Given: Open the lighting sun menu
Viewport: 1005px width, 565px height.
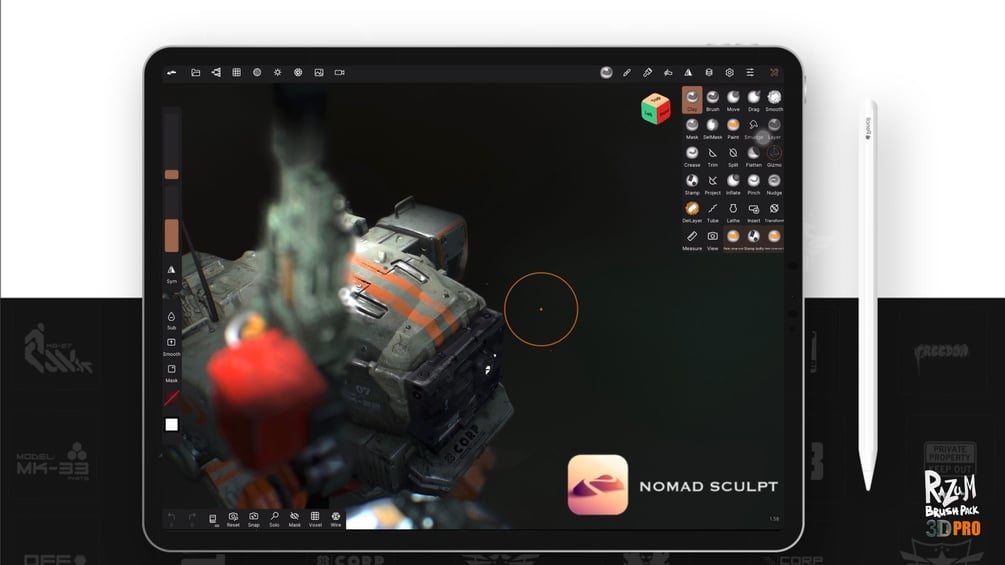Looking at the screenshot, I should [x=278, y=72].
